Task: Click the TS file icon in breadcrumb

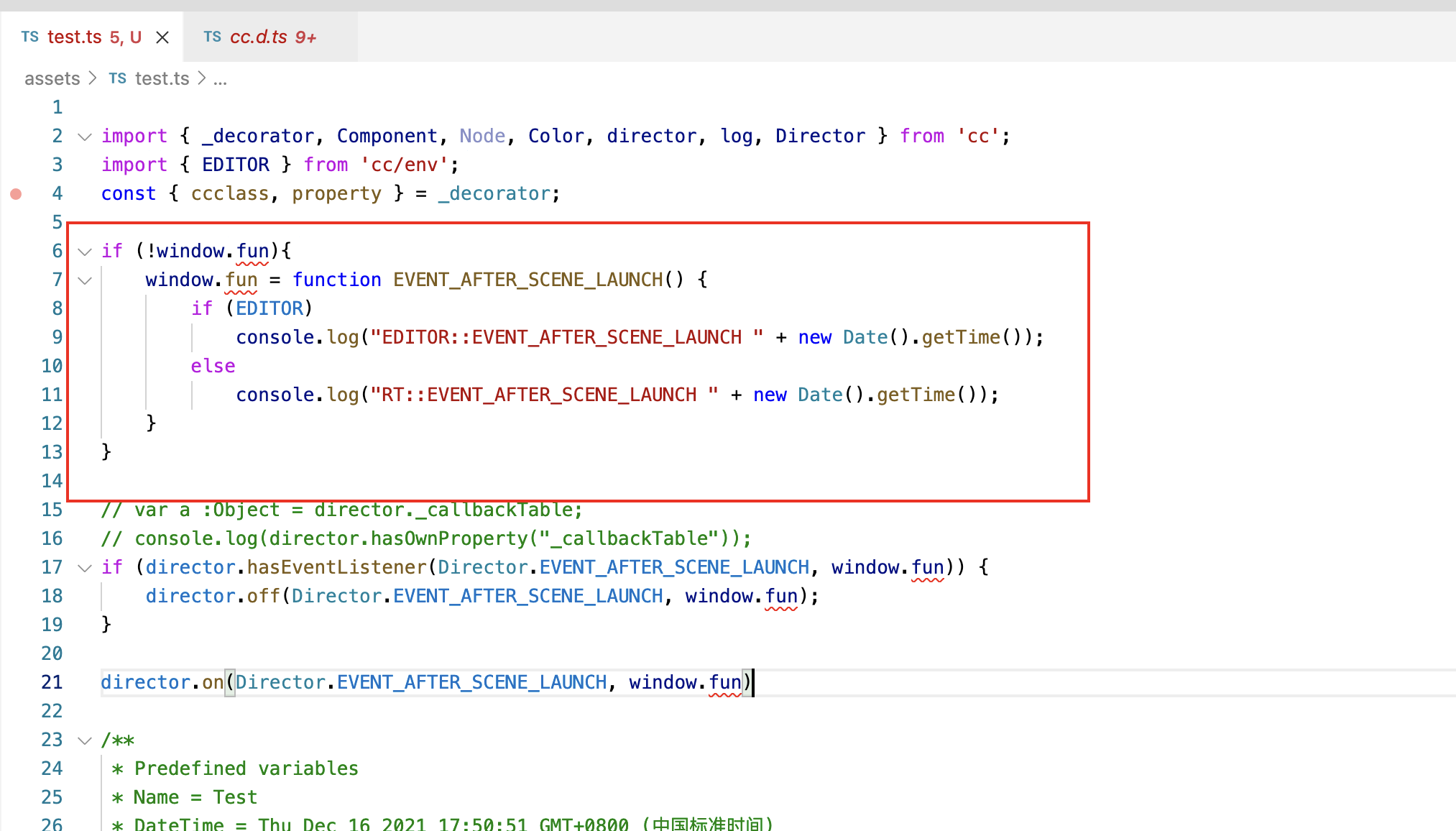Action: [117, 79]
